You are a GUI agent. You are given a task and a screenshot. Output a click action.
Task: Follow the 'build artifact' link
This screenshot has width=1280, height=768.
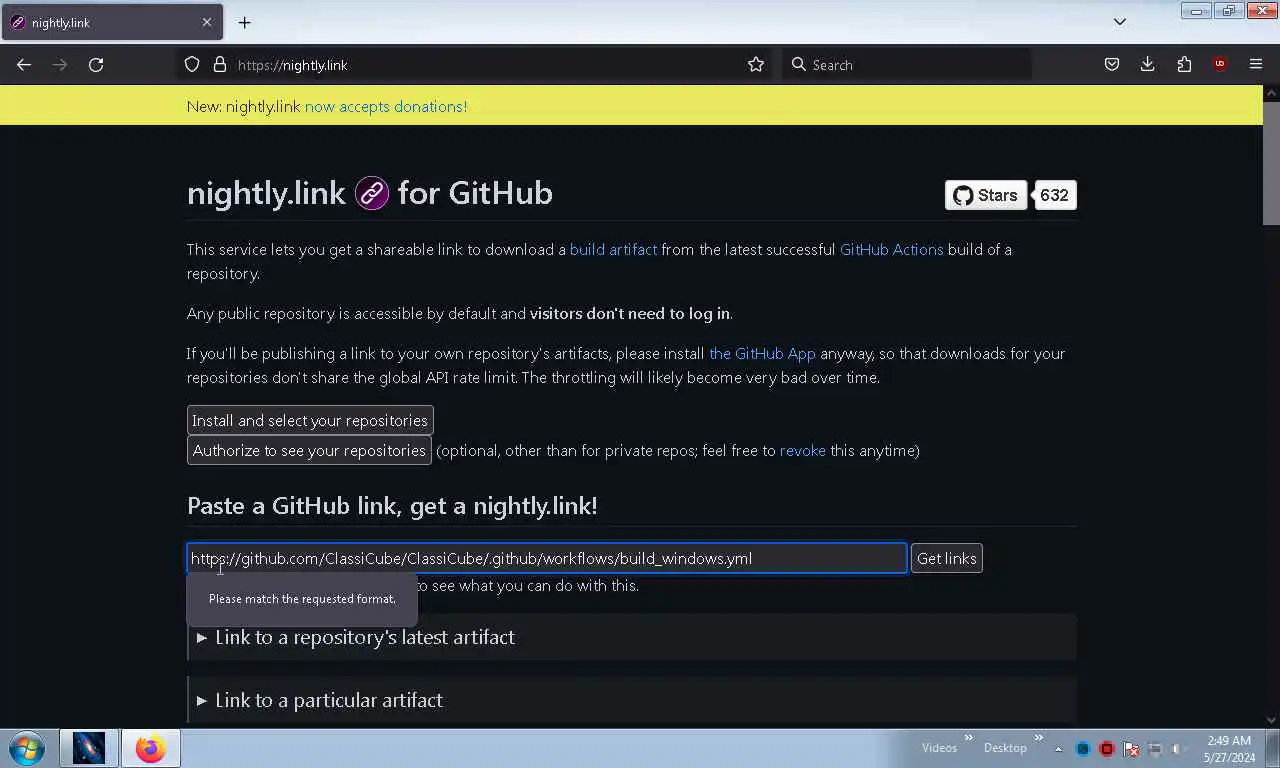point(613,250)
